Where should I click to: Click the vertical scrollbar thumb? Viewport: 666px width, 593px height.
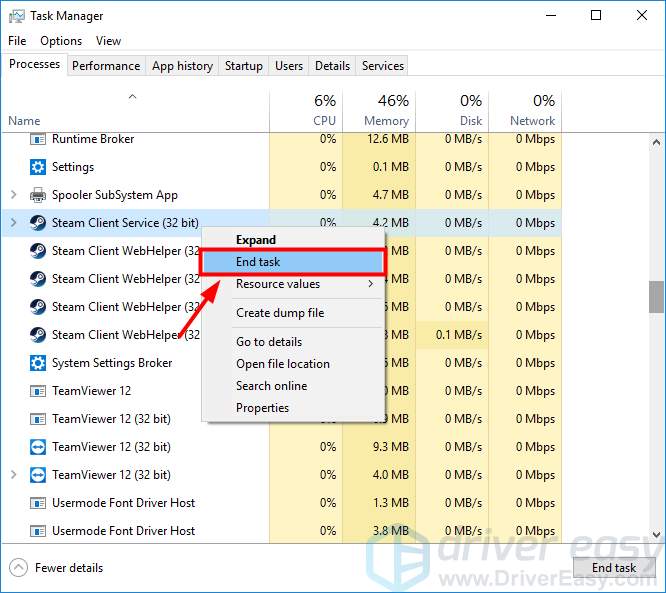656,296
